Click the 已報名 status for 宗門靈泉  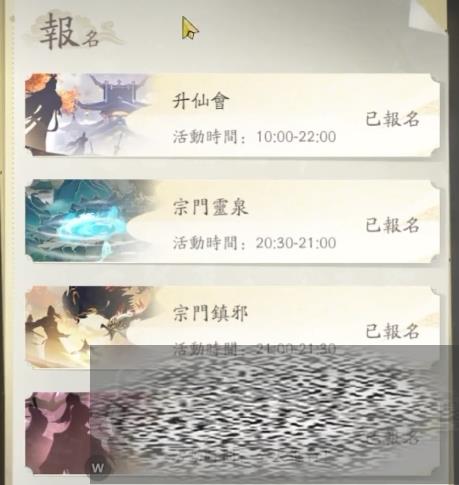[392, 225]
